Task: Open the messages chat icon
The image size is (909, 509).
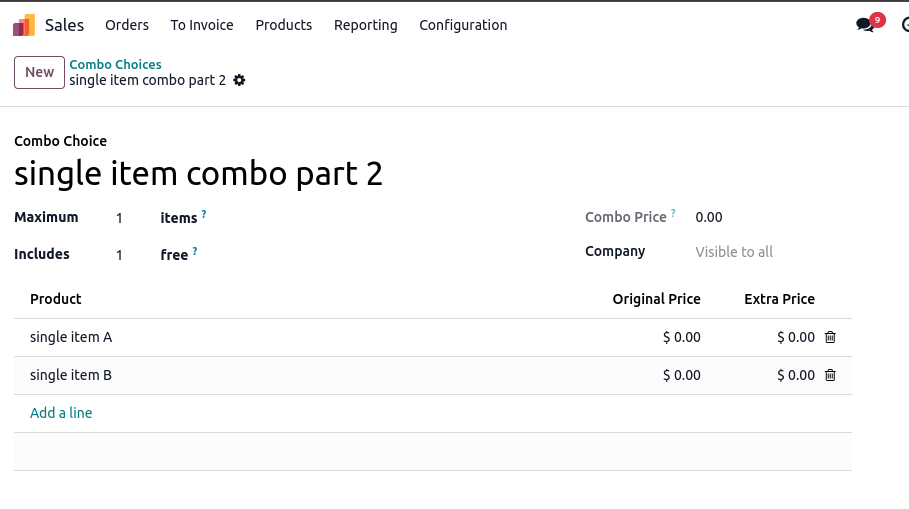Action: [x=866, y=25]
